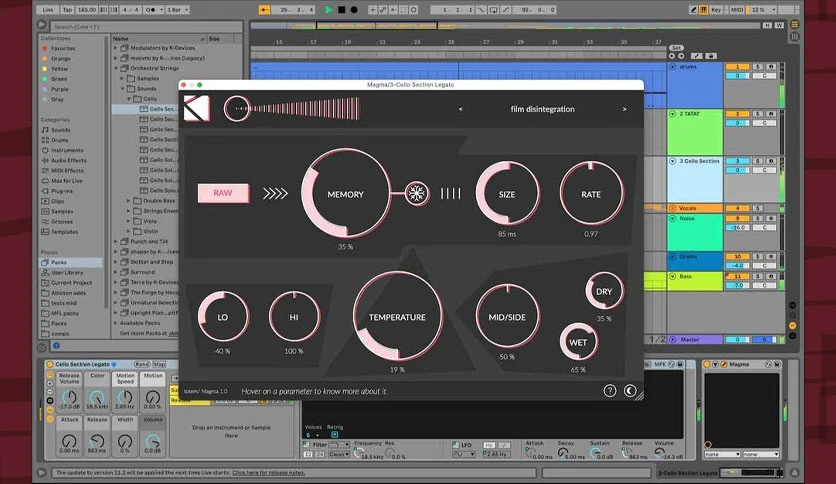Viewport: 836px width, 484px height.
Task: Toggle the computer MIDI keyboard icon
Action: 703,10
